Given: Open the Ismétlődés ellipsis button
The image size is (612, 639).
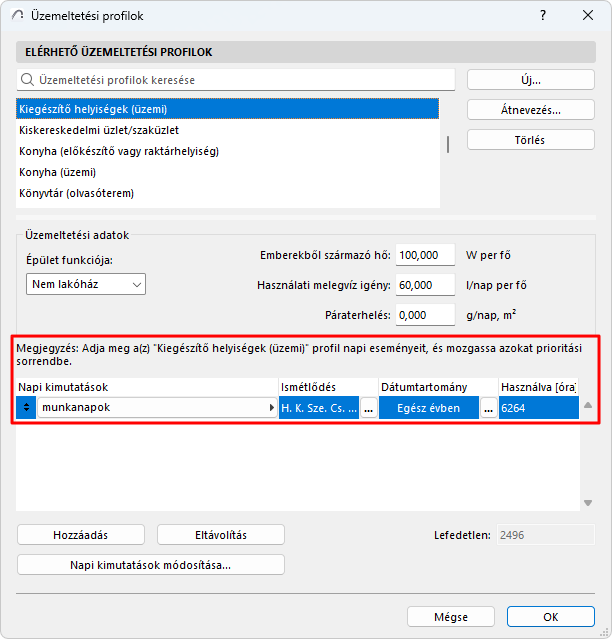Looking at the screenshot, I should [369, 408].
